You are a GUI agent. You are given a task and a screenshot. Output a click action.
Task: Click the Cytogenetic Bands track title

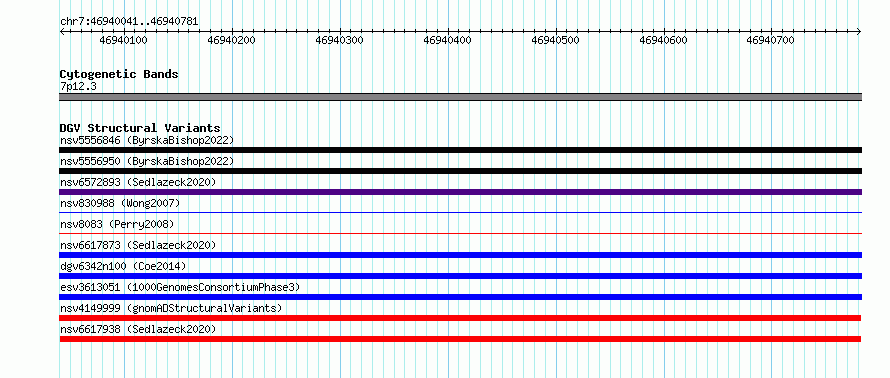pyautogui.click(x=119, y=74)
